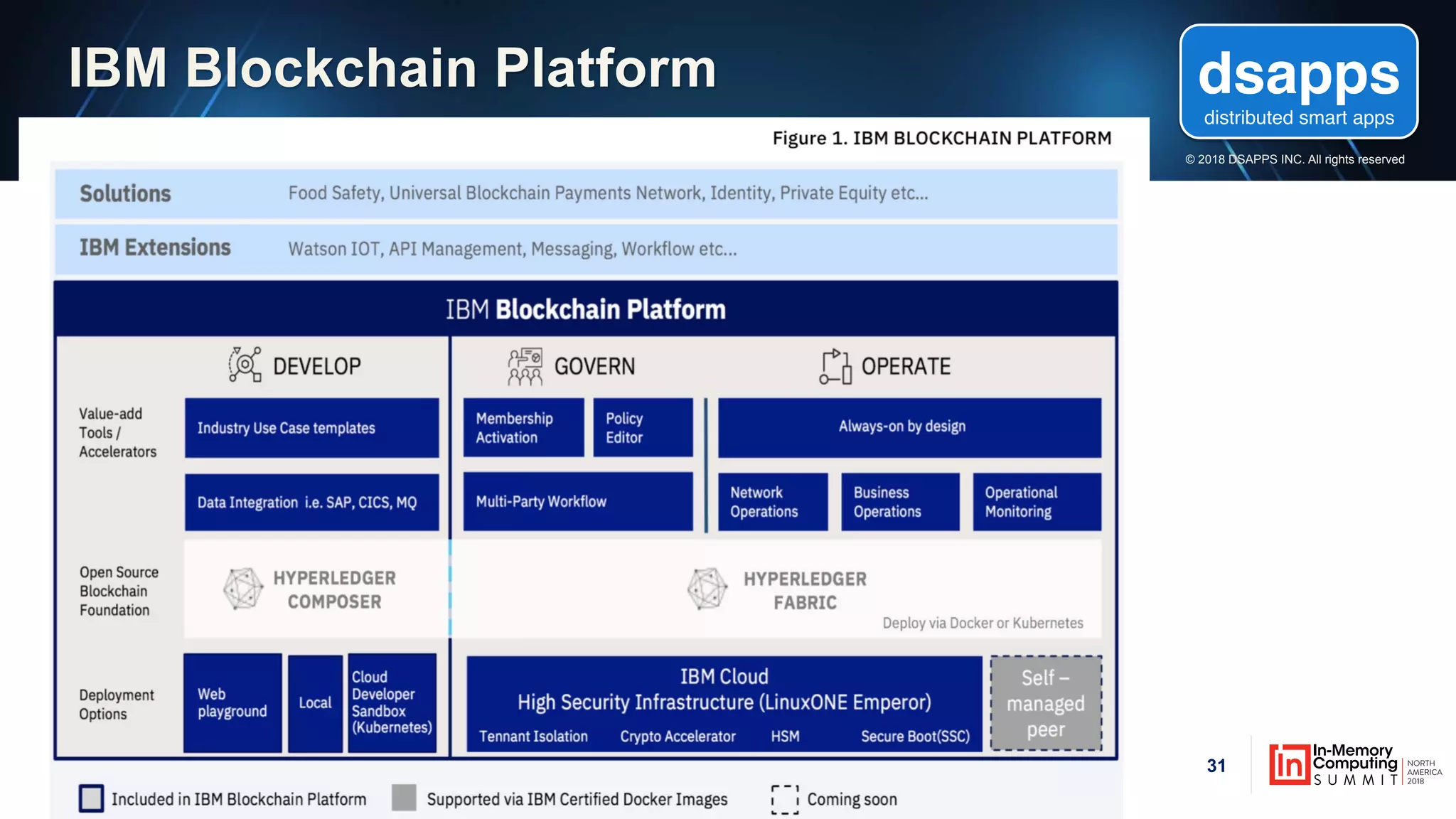Click the Secure Boot(SSC) label
This screenshot has height=819, width=1456.
click(915, 737)
